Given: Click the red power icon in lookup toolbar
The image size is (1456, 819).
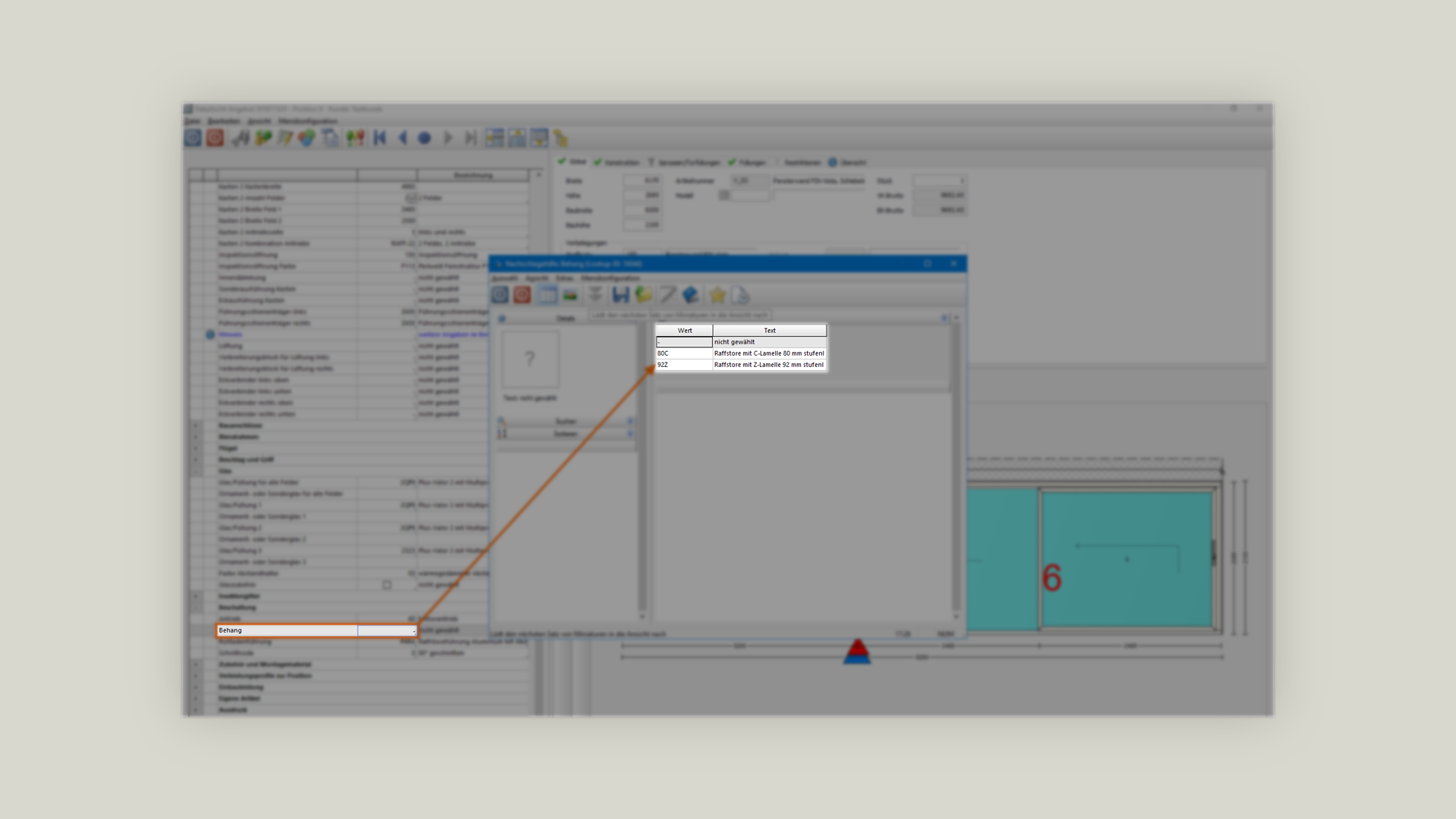Looking at the screenshot, I should [522, 295].
